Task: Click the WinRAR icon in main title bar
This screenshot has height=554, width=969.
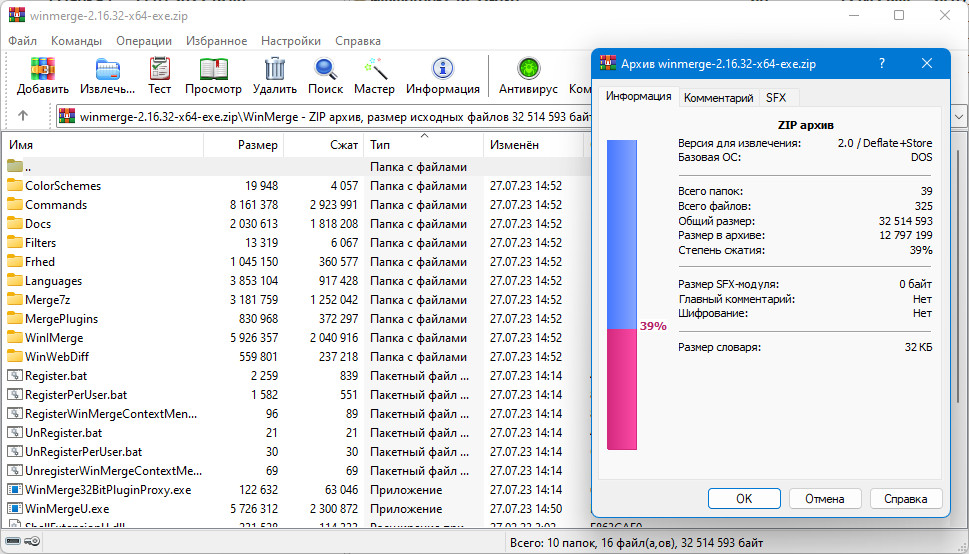Action: (17, 15)
